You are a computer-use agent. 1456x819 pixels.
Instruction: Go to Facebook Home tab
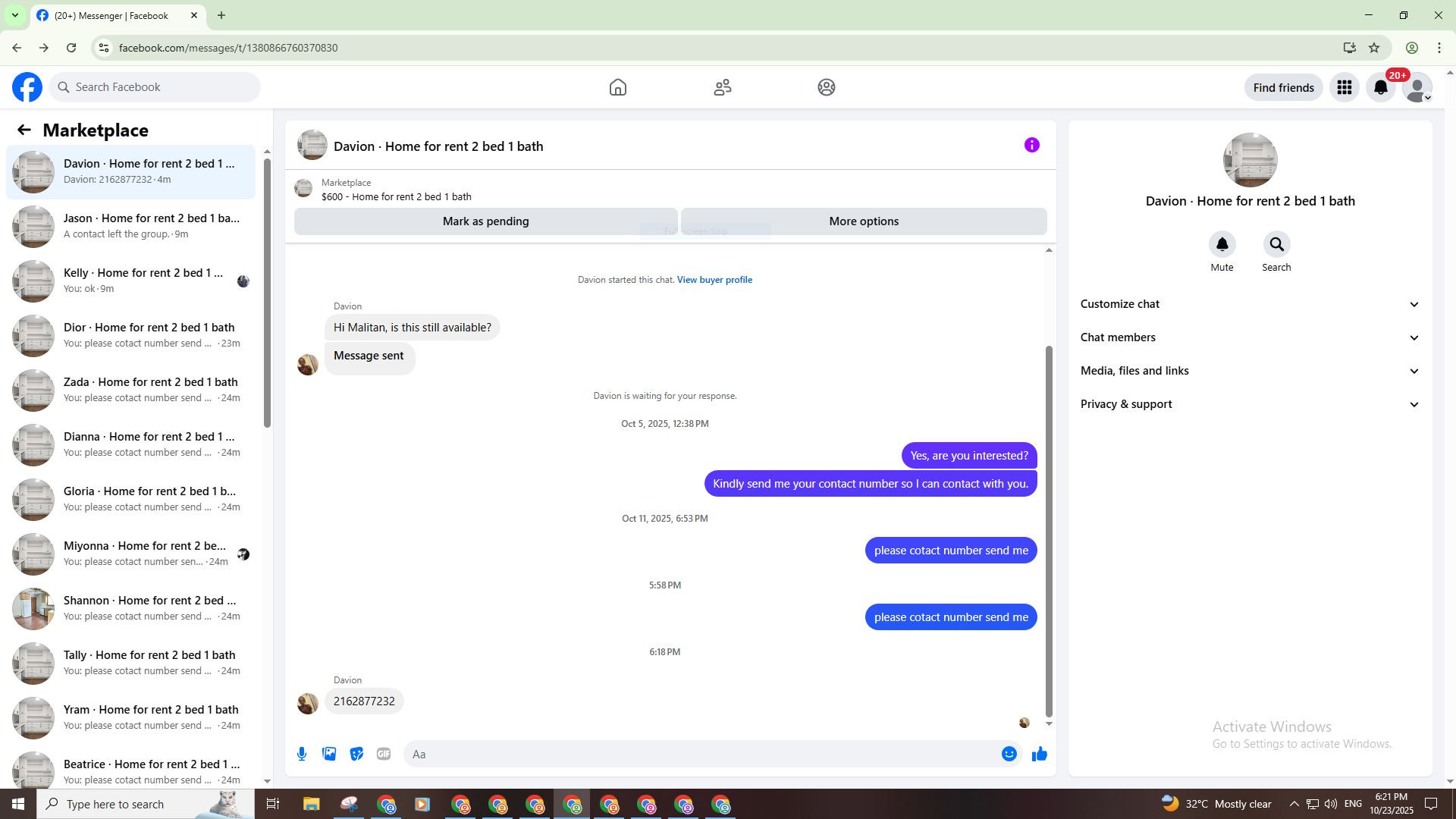click(618, 87)
